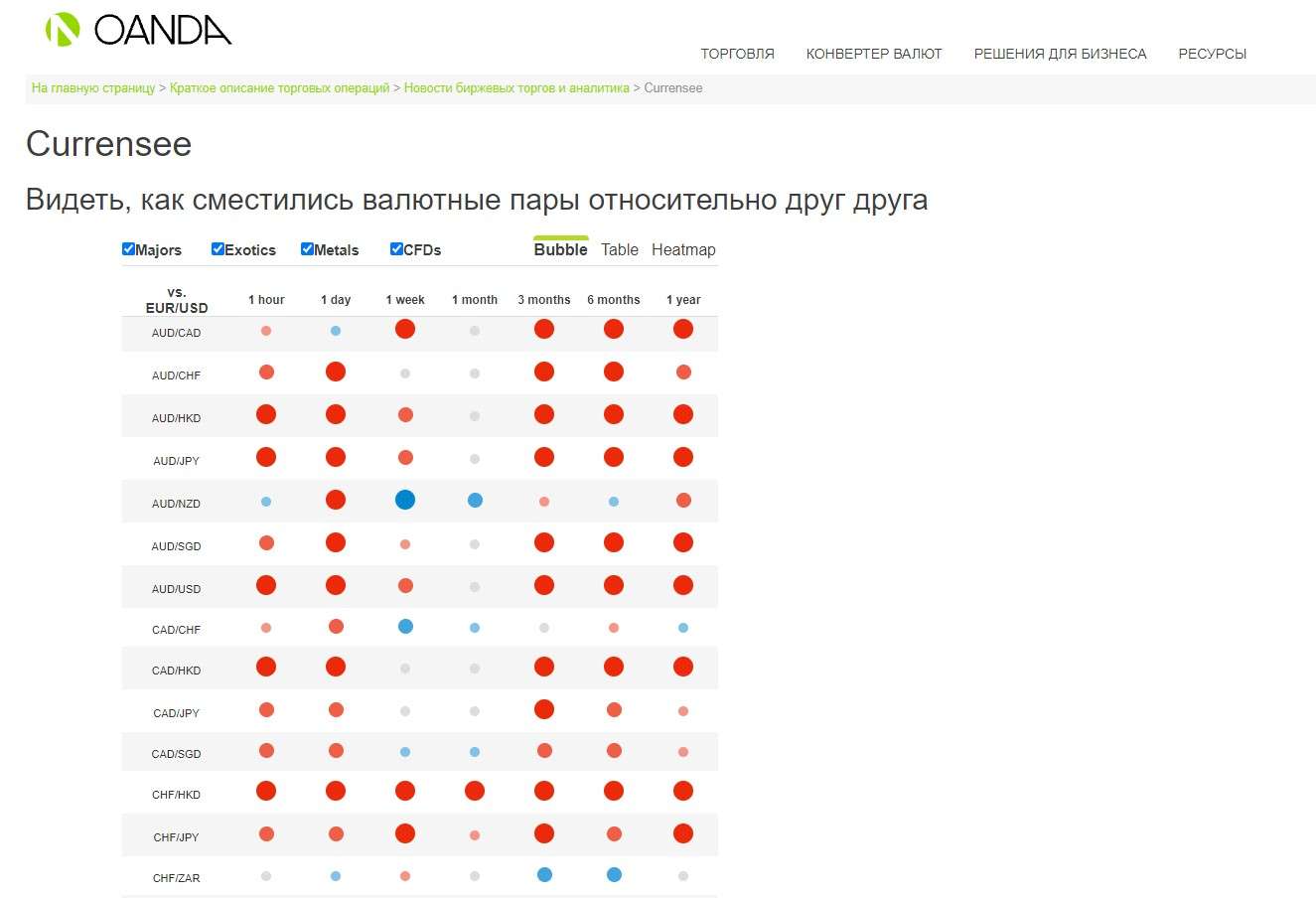The width and height of the screenshot is (1316, 898).
Task: Click the 1 year column header
Action: click(x=683, y=300)
